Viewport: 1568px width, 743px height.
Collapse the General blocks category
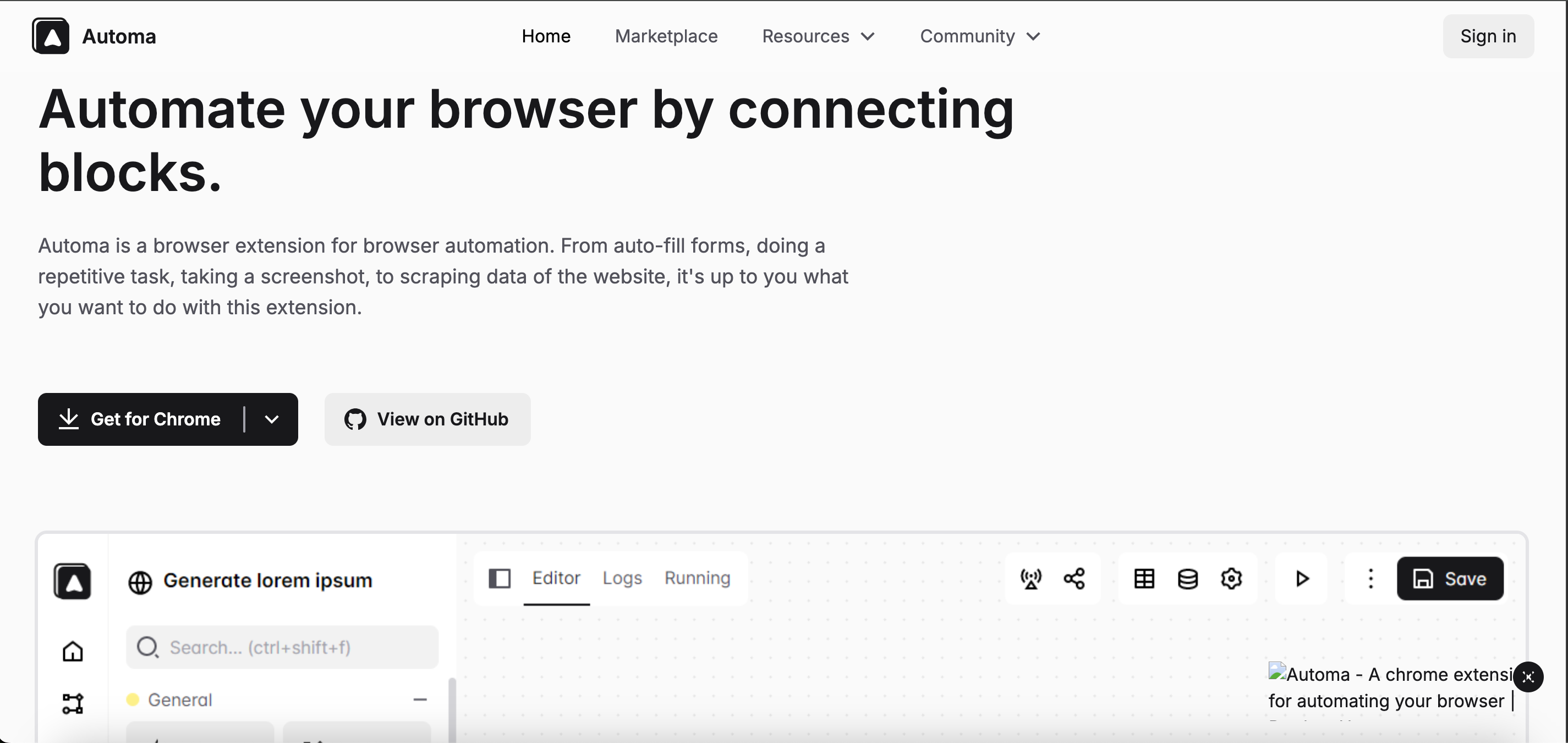420,700
